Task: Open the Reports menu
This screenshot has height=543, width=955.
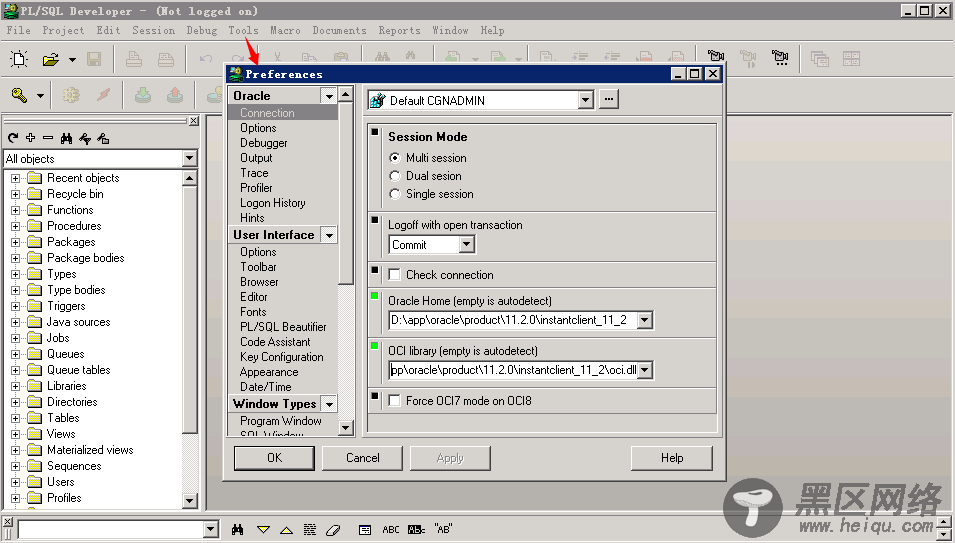Action: click(x=400, y=30)
